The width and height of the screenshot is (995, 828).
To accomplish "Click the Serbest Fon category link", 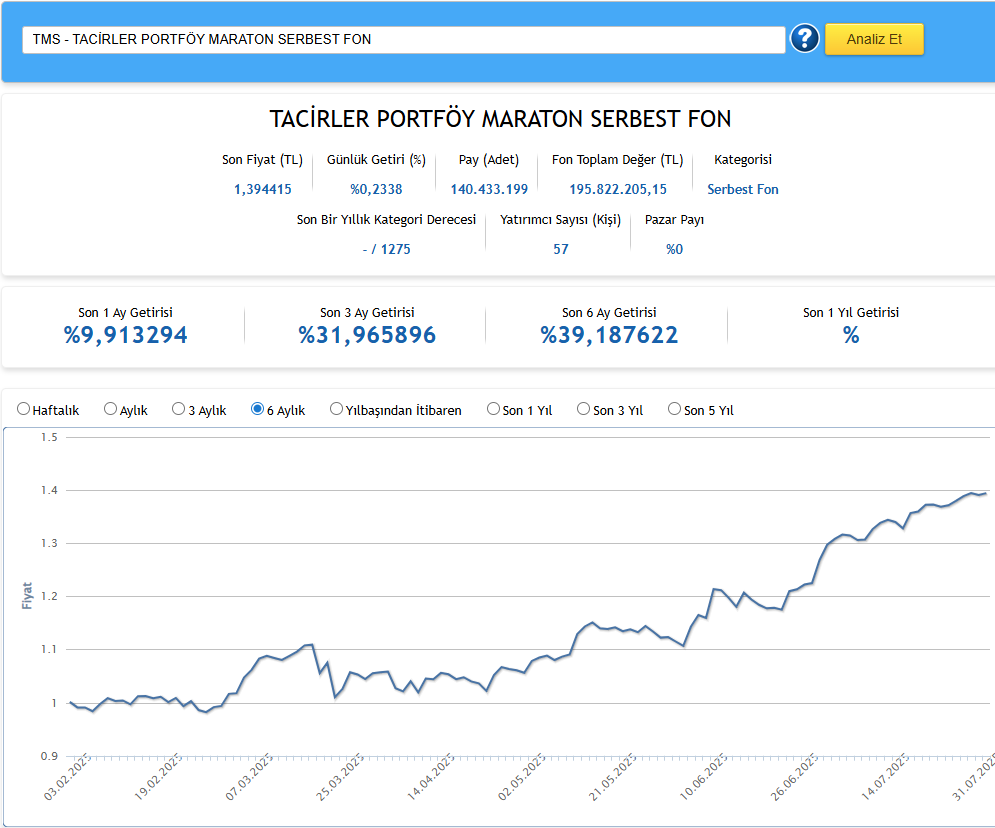I will 742,189.
